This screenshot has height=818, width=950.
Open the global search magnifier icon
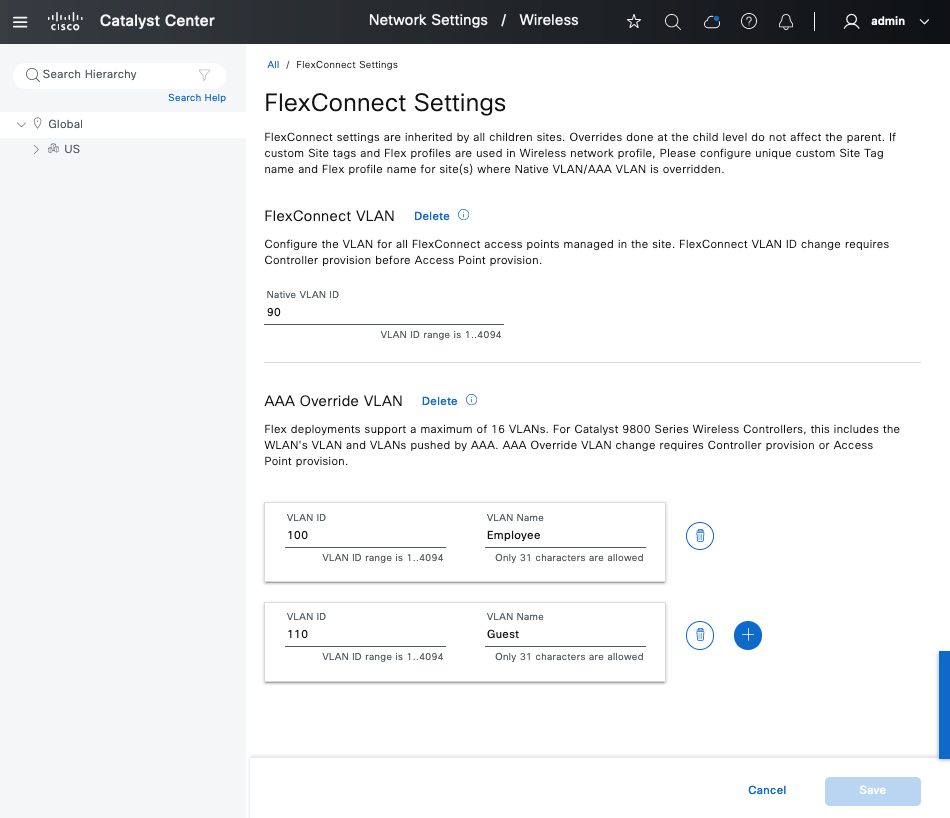673,21
